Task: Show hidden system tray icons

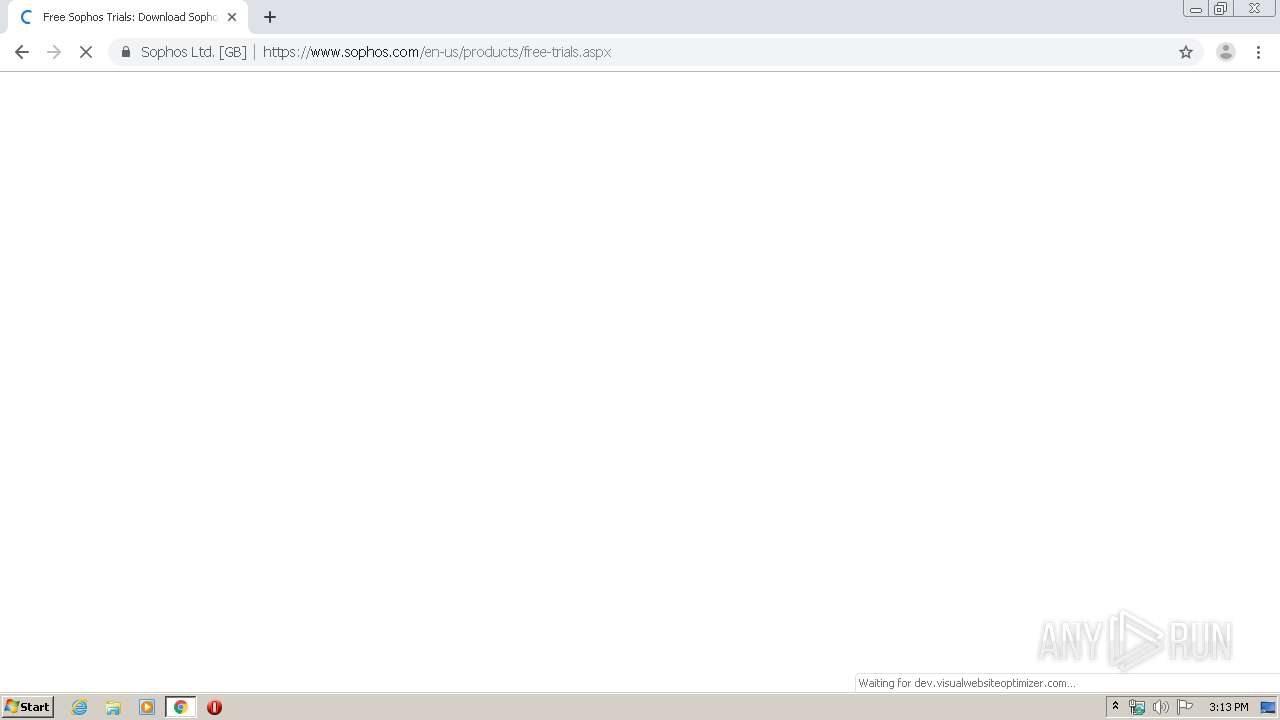Action: 1115,707
